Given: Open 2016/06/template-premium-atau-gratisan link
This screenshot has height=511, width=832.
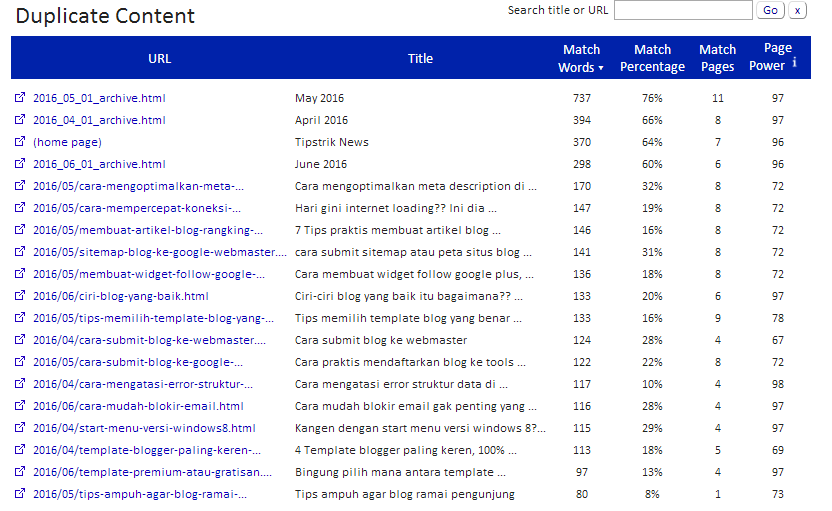Looking at the screenshot, I should [x=152, y=472].
